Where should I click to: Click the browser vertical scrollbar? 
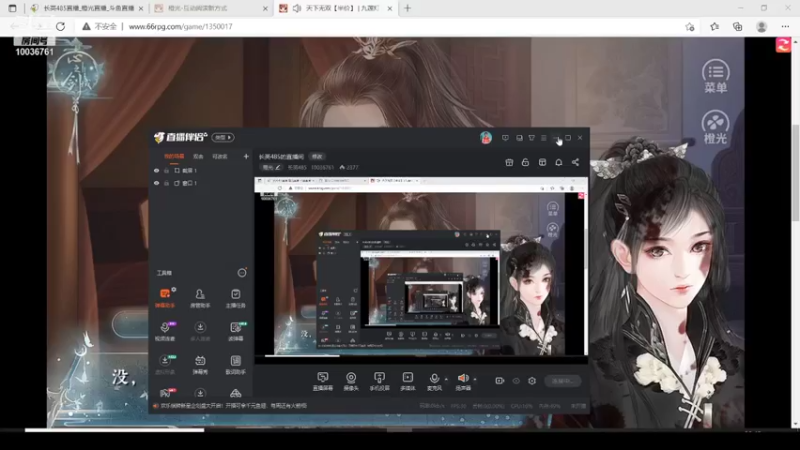tap(795, 172)
